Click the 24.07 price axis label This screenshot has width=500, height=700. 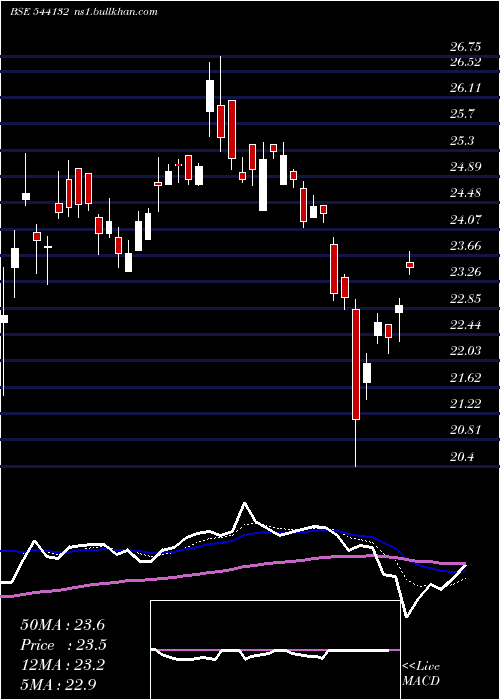pos(465,220)
